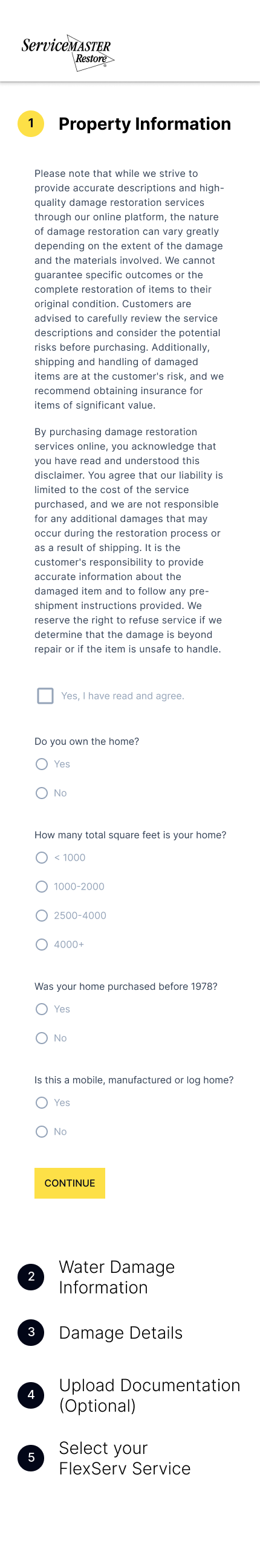Click the step 2 number circle
Image resolution: width=260 pixels, height=1568 pixels.
31,1276
